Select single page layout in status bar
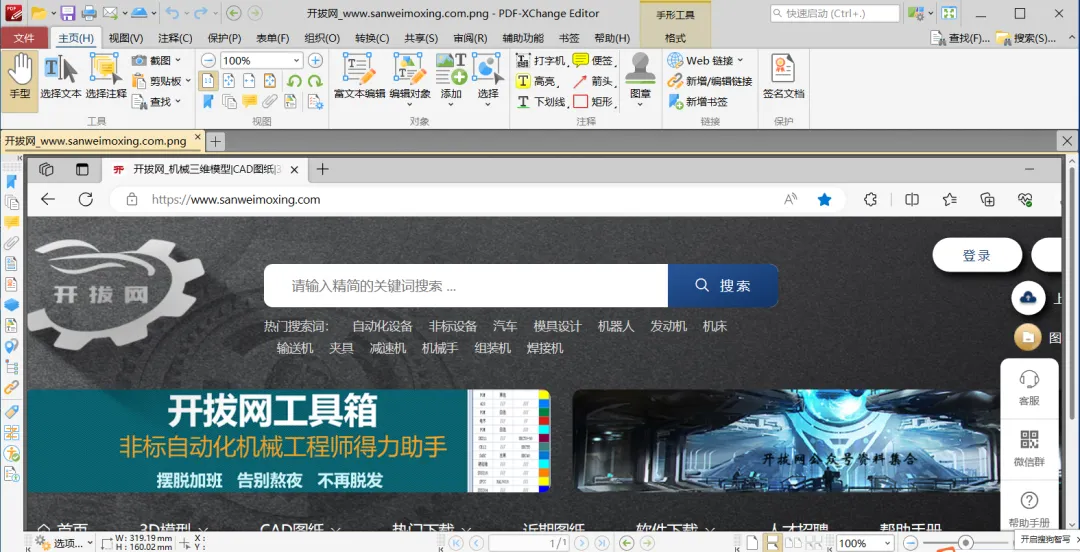1080x552 pixels. click(752, 543)
